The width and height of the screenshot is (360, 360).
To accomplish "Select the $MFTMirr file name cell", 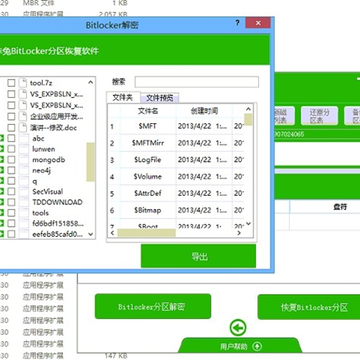I will (148, 143).
